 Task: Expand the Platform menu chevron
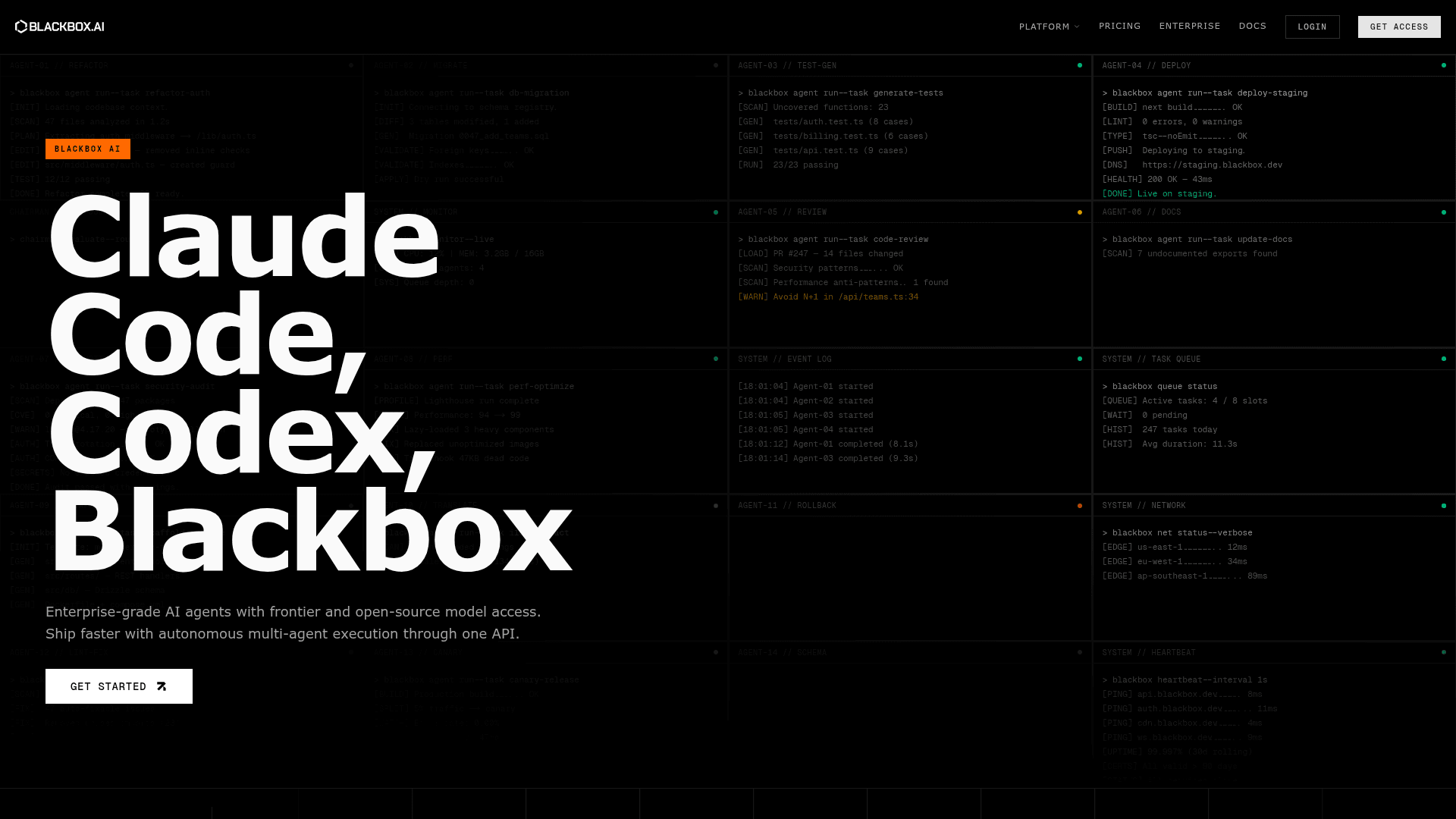click(1077, 27)
